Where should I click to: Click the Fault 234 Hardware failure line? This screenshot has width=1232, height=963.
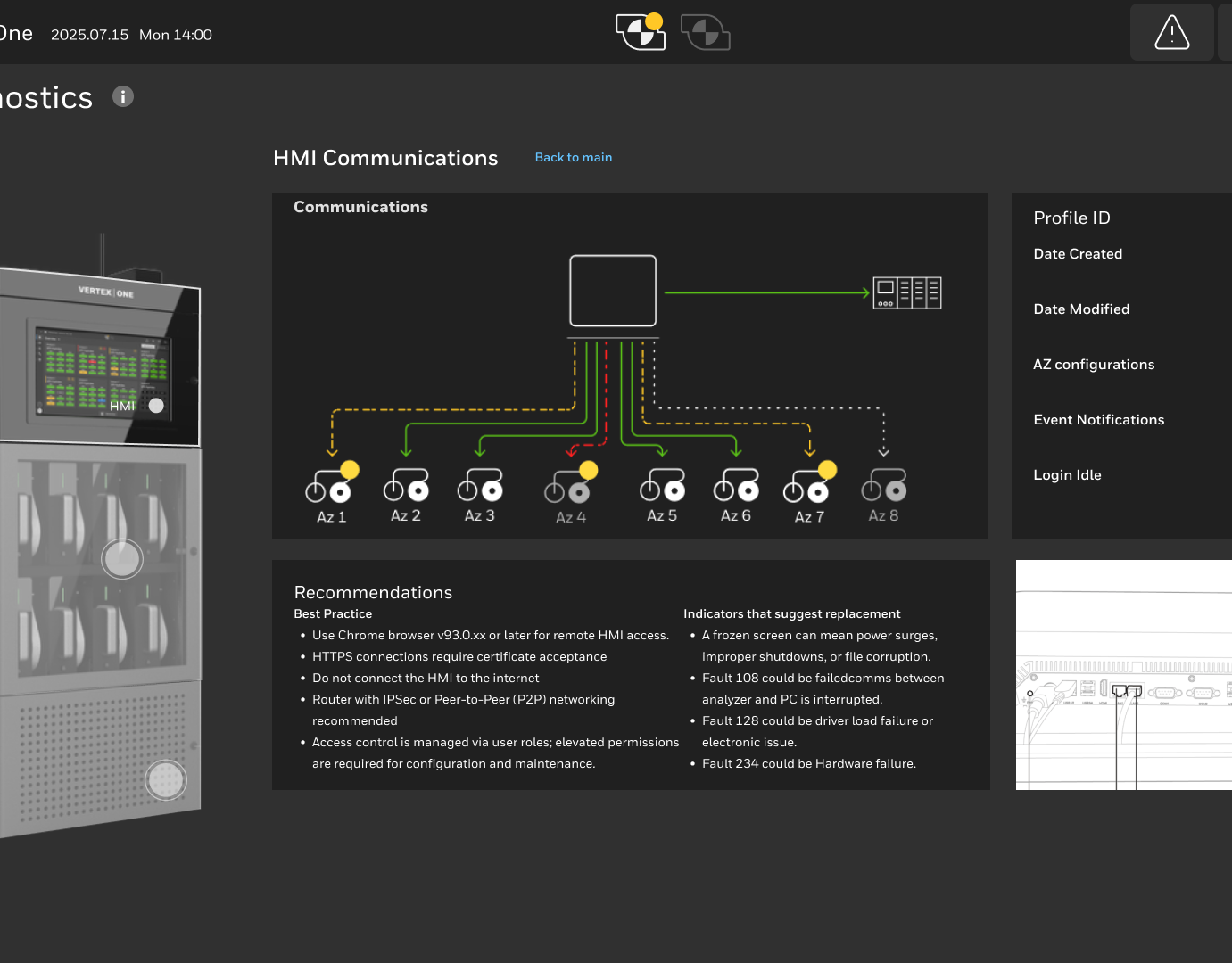809,764
